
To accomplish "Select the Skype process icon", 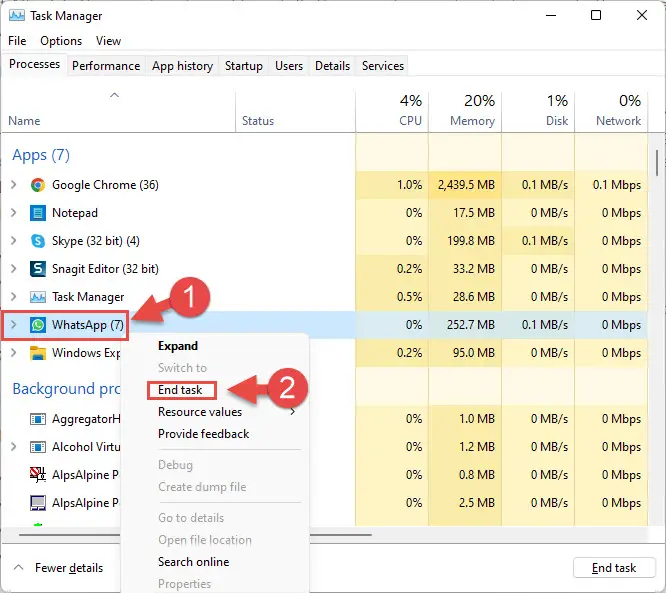I will click(38, 241).
